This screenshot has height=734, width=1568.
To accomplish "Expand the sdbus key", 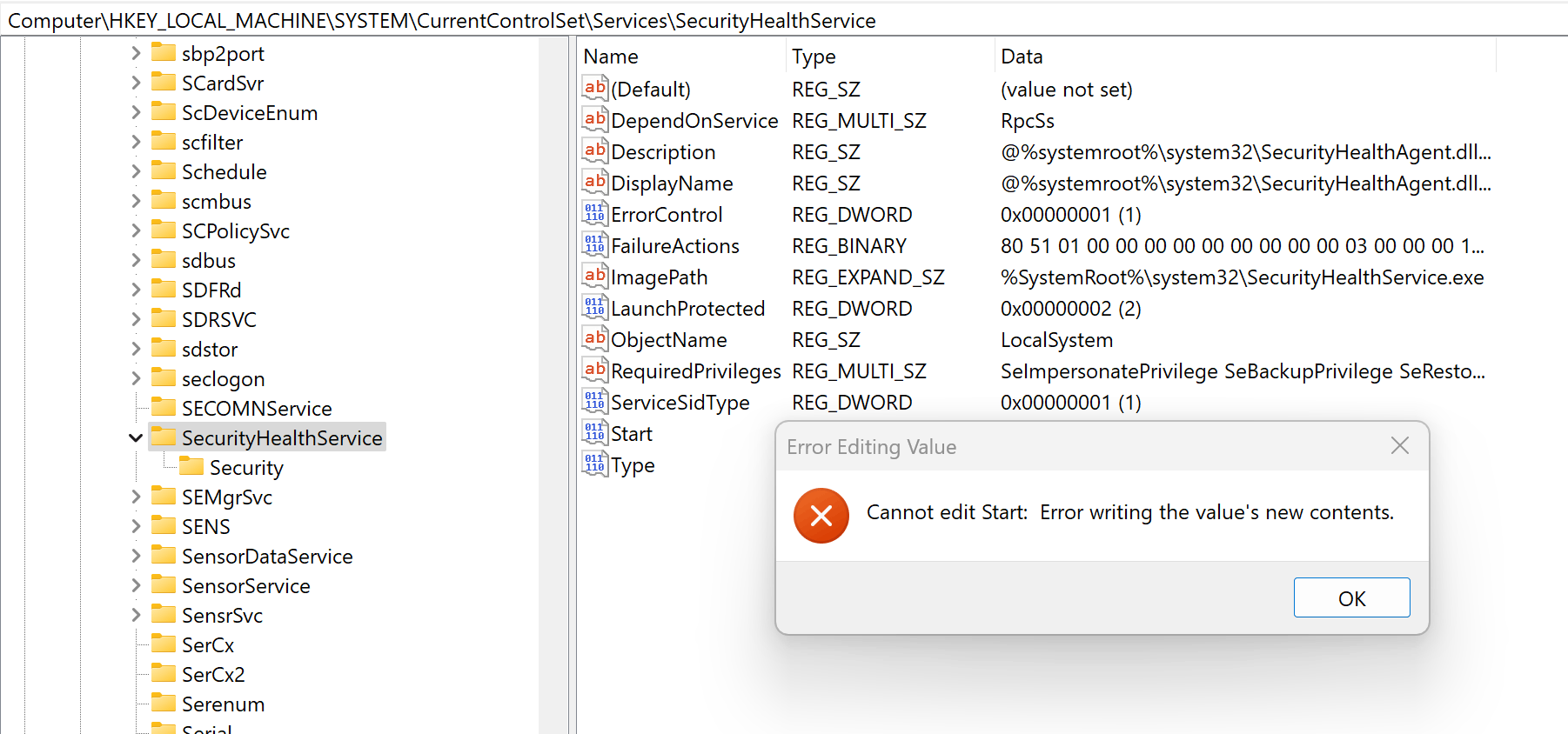I will click(x=136, y=260).
